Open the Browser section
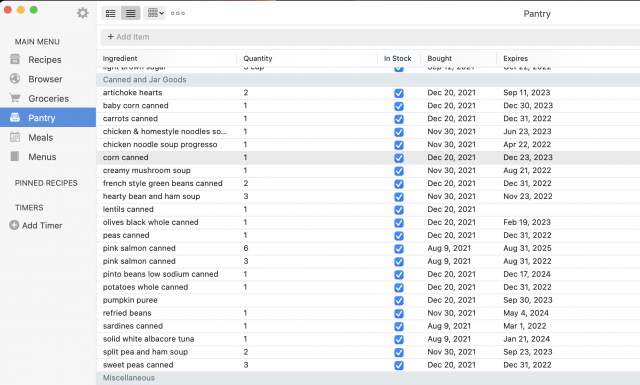The width and height of the screenshot is (640, 385). [45, 79]
